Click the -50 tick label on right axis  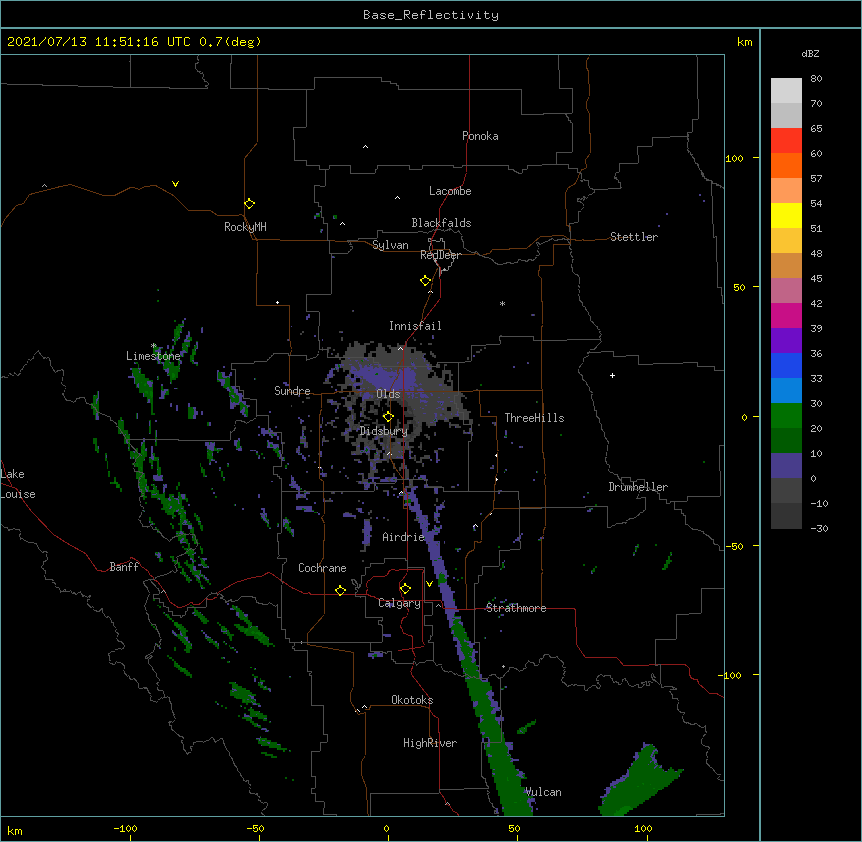tap(734, 546)
